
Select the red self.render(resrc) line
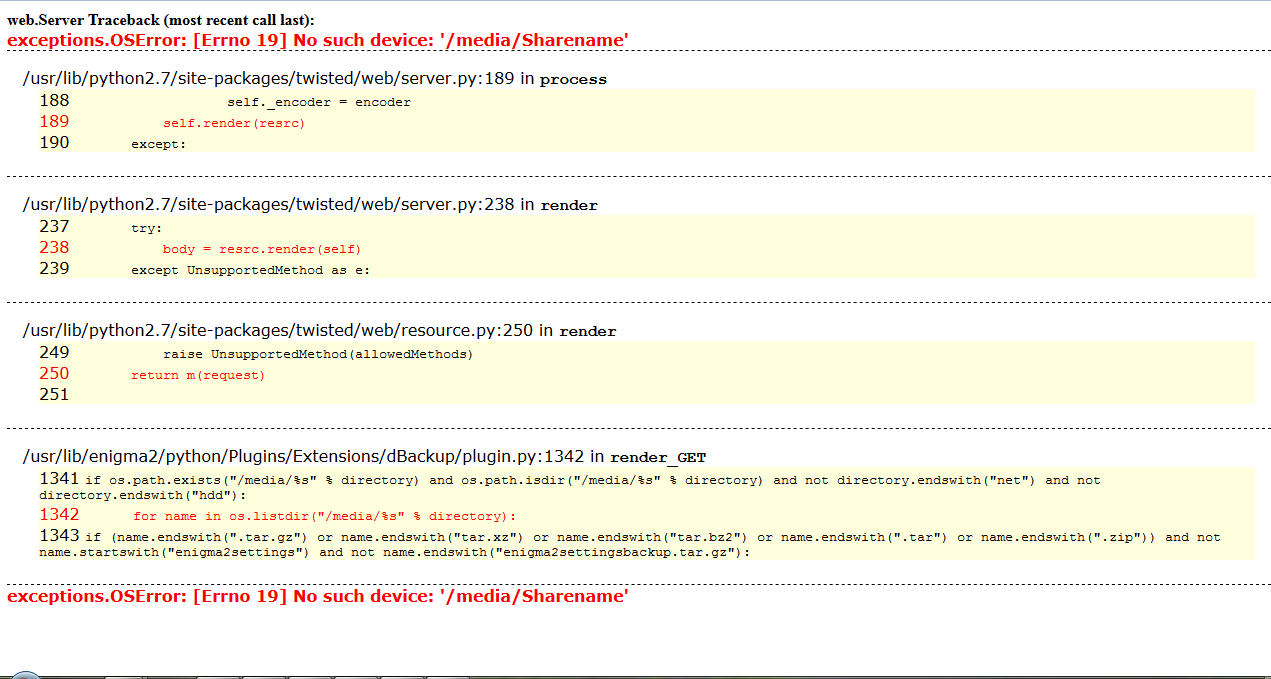click(233, 123)
